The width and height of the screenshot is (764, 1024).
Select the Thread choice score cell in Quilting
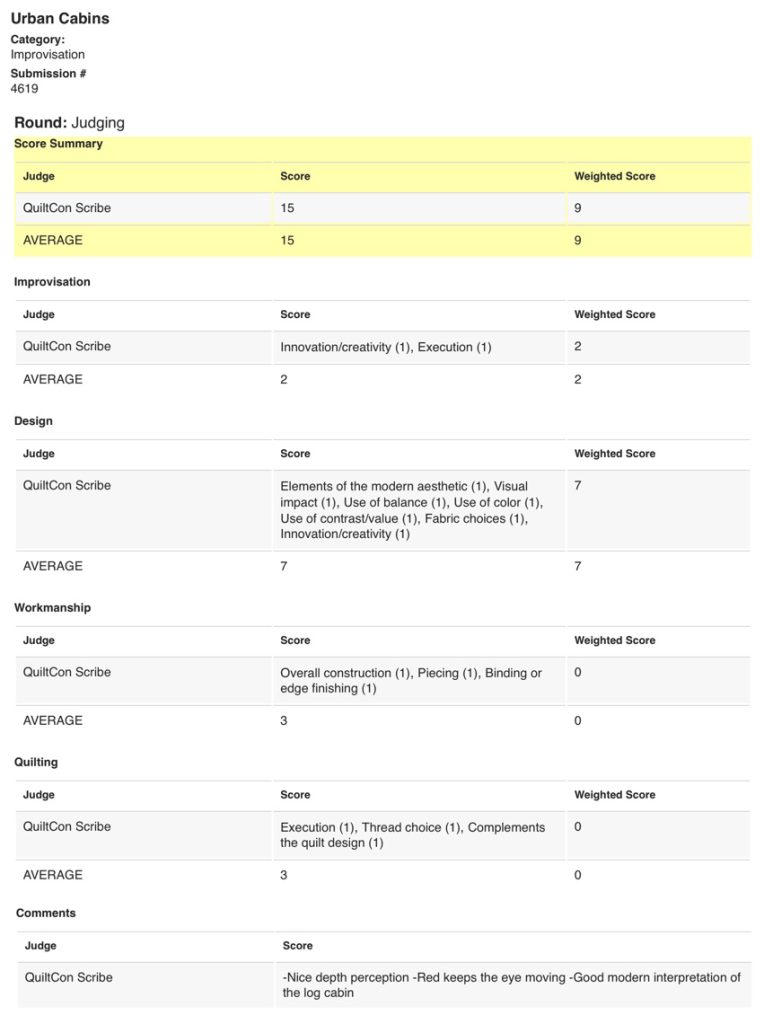413,835
